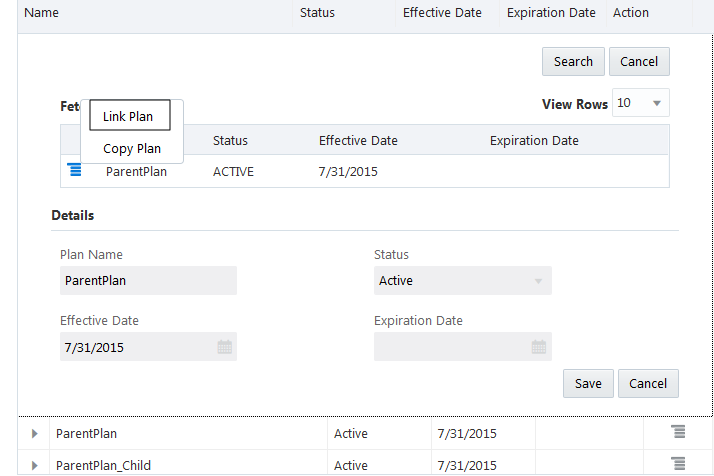Image resolution: width=714 pixels, height=476 pixels.
Task: Open the ParentPlan_Child row action menu
Action: tap(678, 464)
